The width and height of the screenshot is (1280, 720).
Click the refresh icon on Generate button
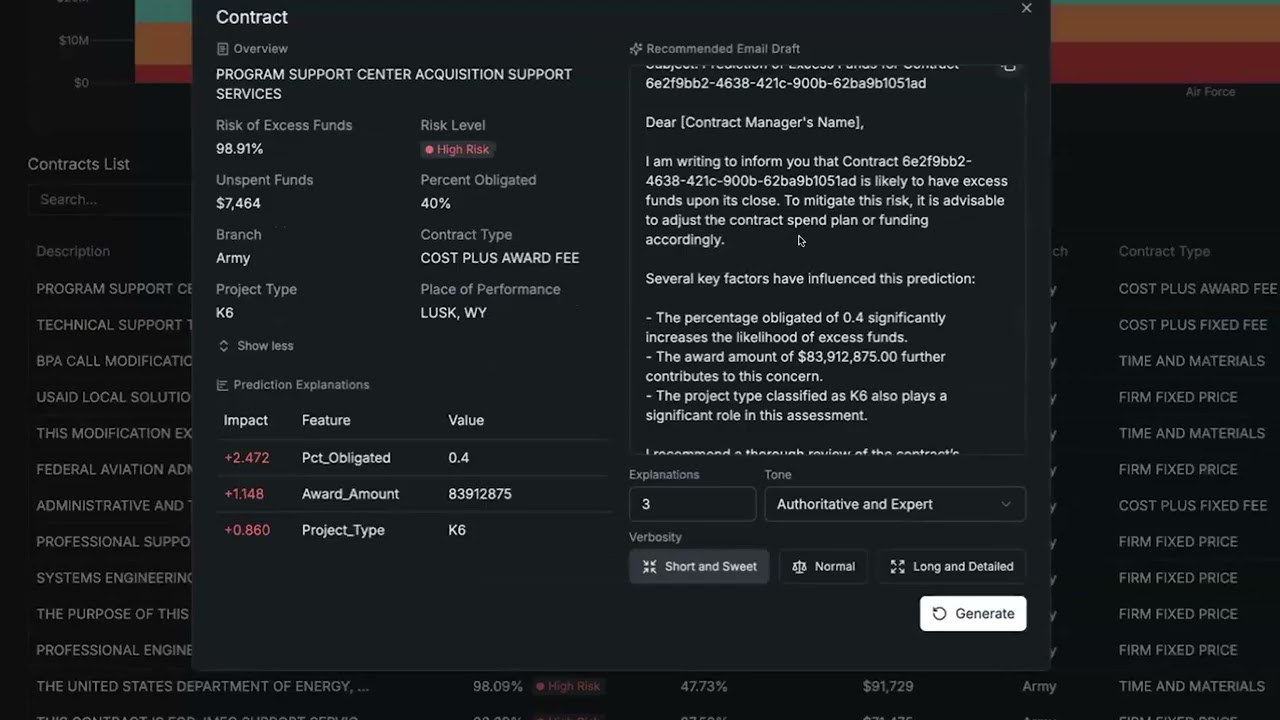click(x=939, y=614)
